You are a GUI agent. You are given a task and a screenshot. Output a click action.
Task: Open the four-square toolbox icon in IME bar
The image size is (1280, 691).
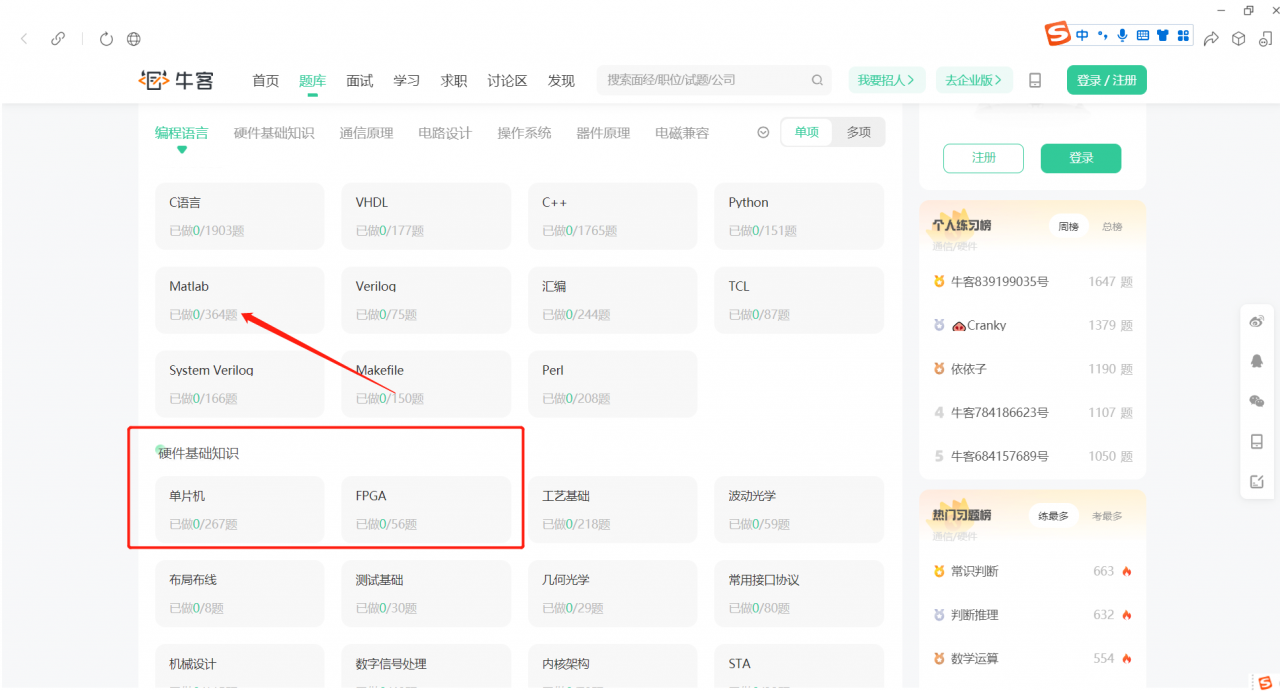click(1183, 36)
